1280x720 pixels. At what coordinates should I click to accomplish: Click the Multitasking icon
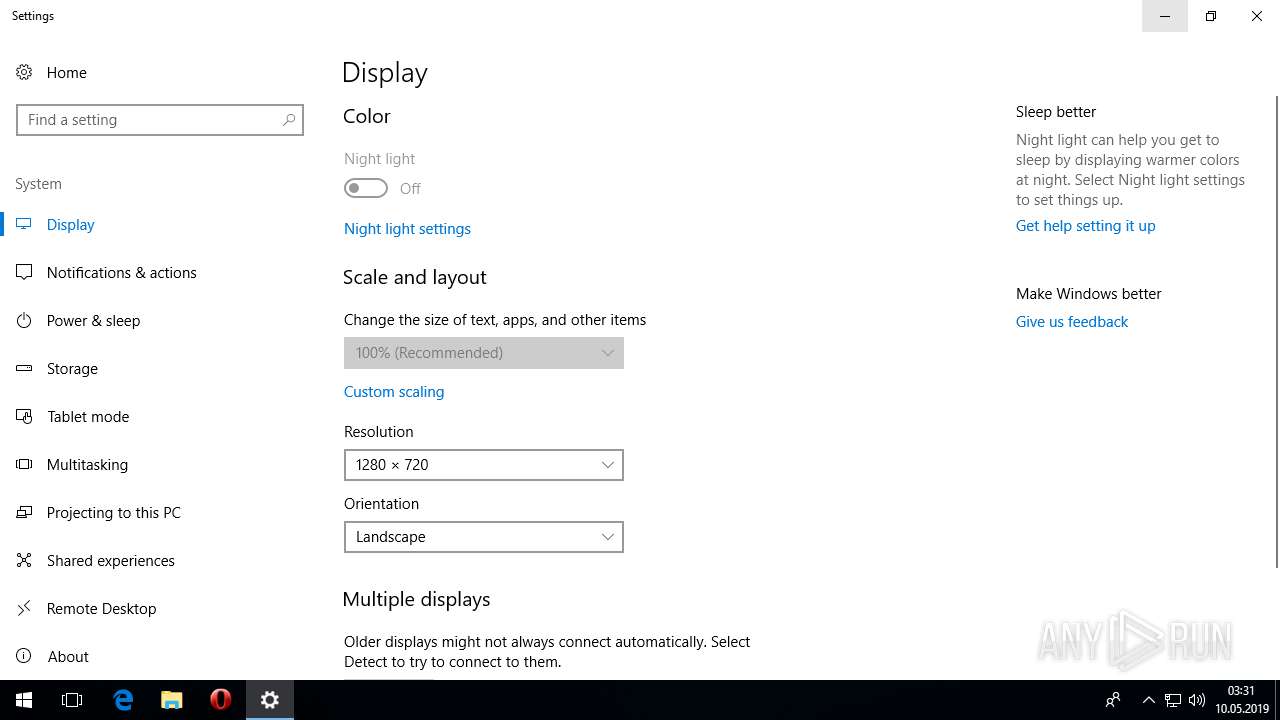click(x=24, y=464)
